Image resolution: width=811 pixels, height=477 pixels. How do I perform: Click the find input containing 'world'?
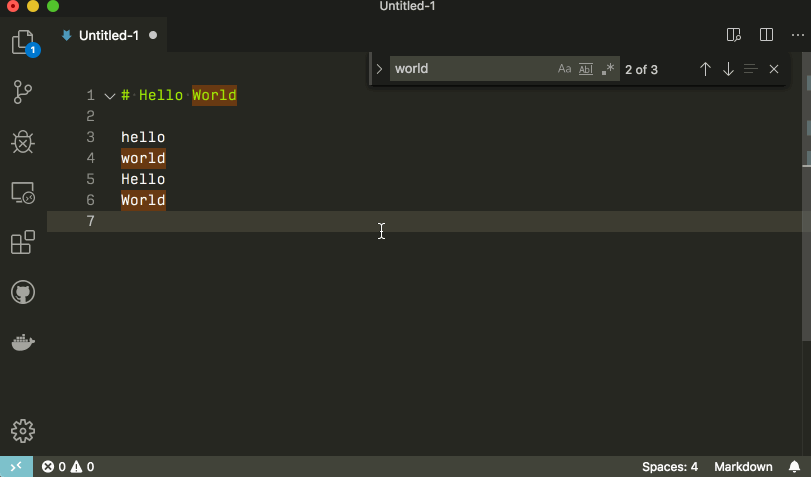click(x=470, y=69)
